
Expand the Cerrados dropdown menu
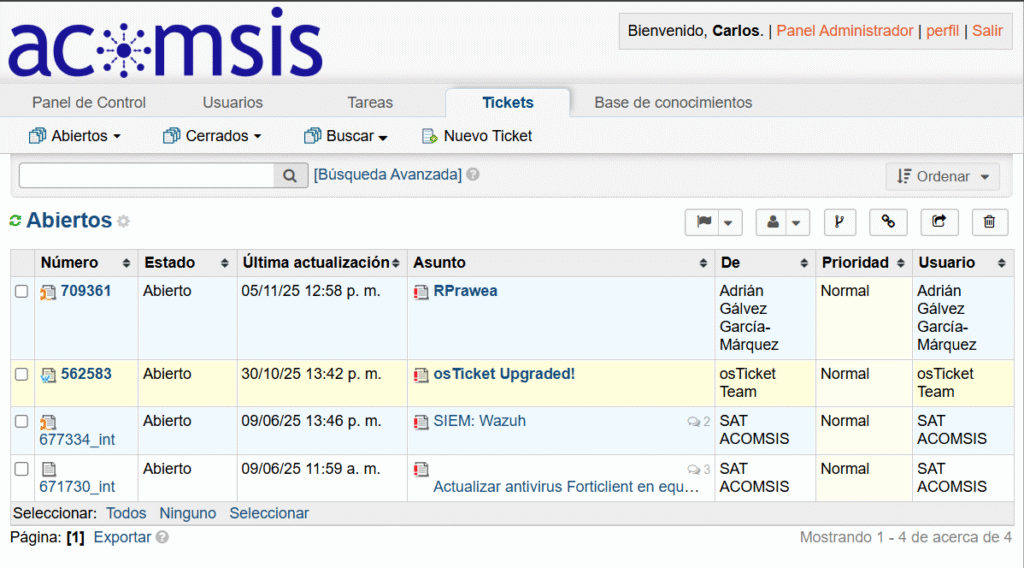212,136
